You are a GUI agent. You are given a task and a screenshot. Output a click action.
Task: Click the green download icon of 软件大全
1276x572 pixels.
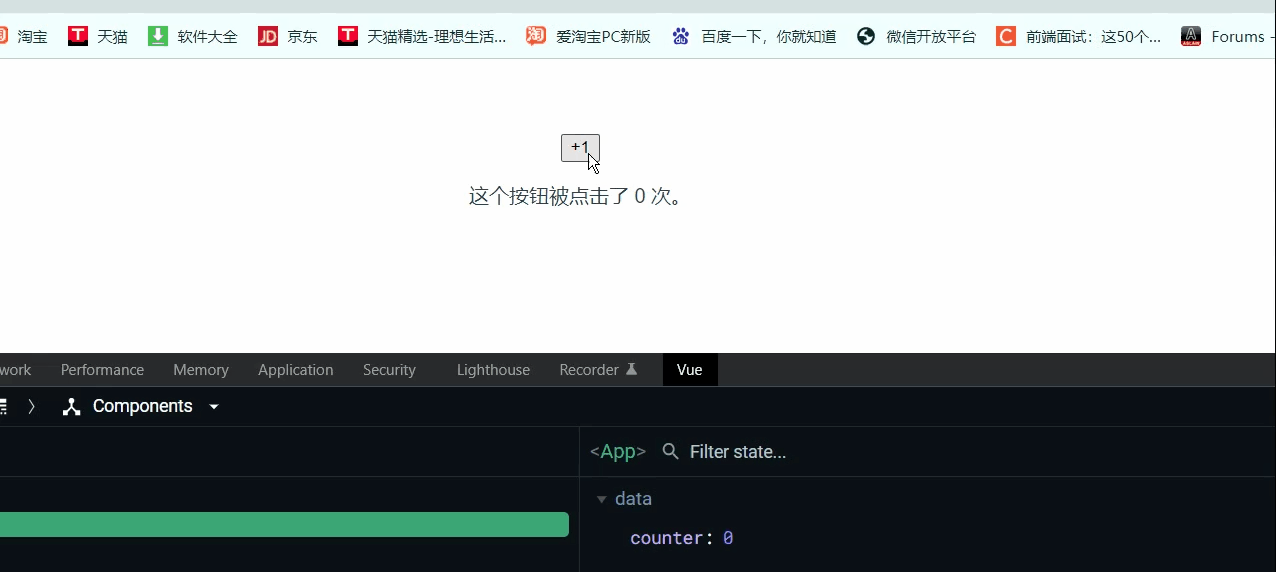pyautogui.click(x=158, y=36)
